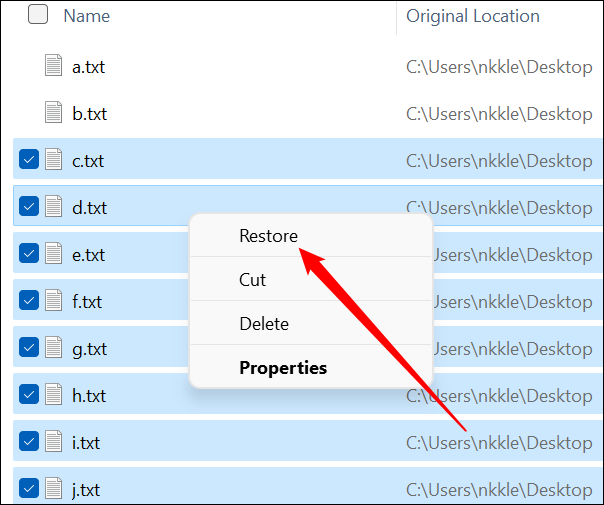The height and width of the screenshot is (505, 604).
Task: Choose Restore from the context menu
Action: [268, 236]
